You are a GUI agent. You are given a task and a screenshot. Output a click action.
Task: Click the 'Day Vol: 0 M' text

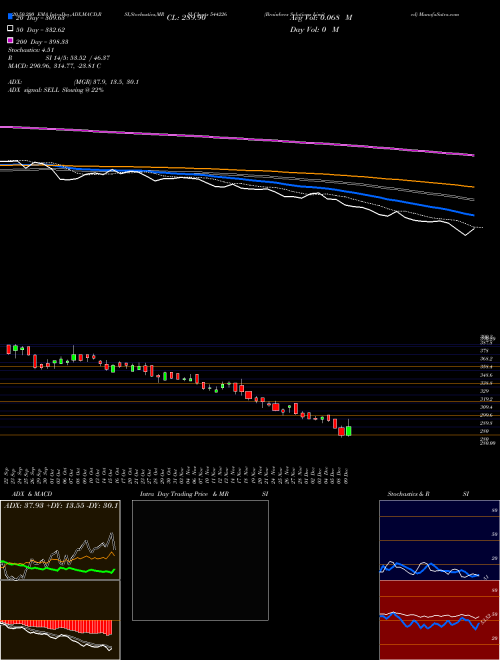pos(314,30)
